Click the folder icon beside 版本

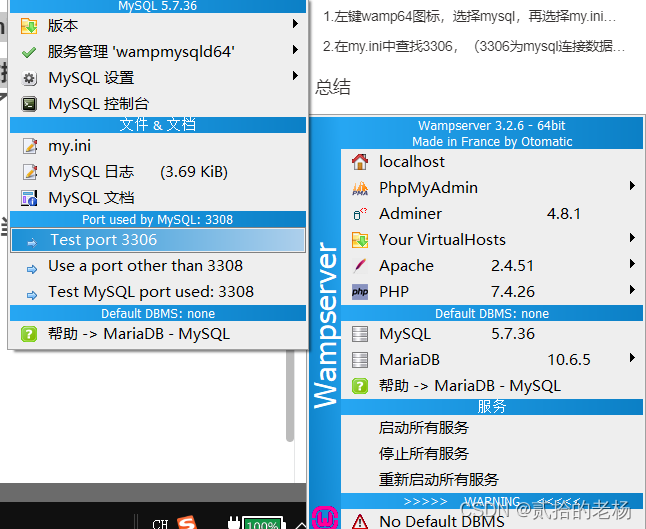click(29, 26)
